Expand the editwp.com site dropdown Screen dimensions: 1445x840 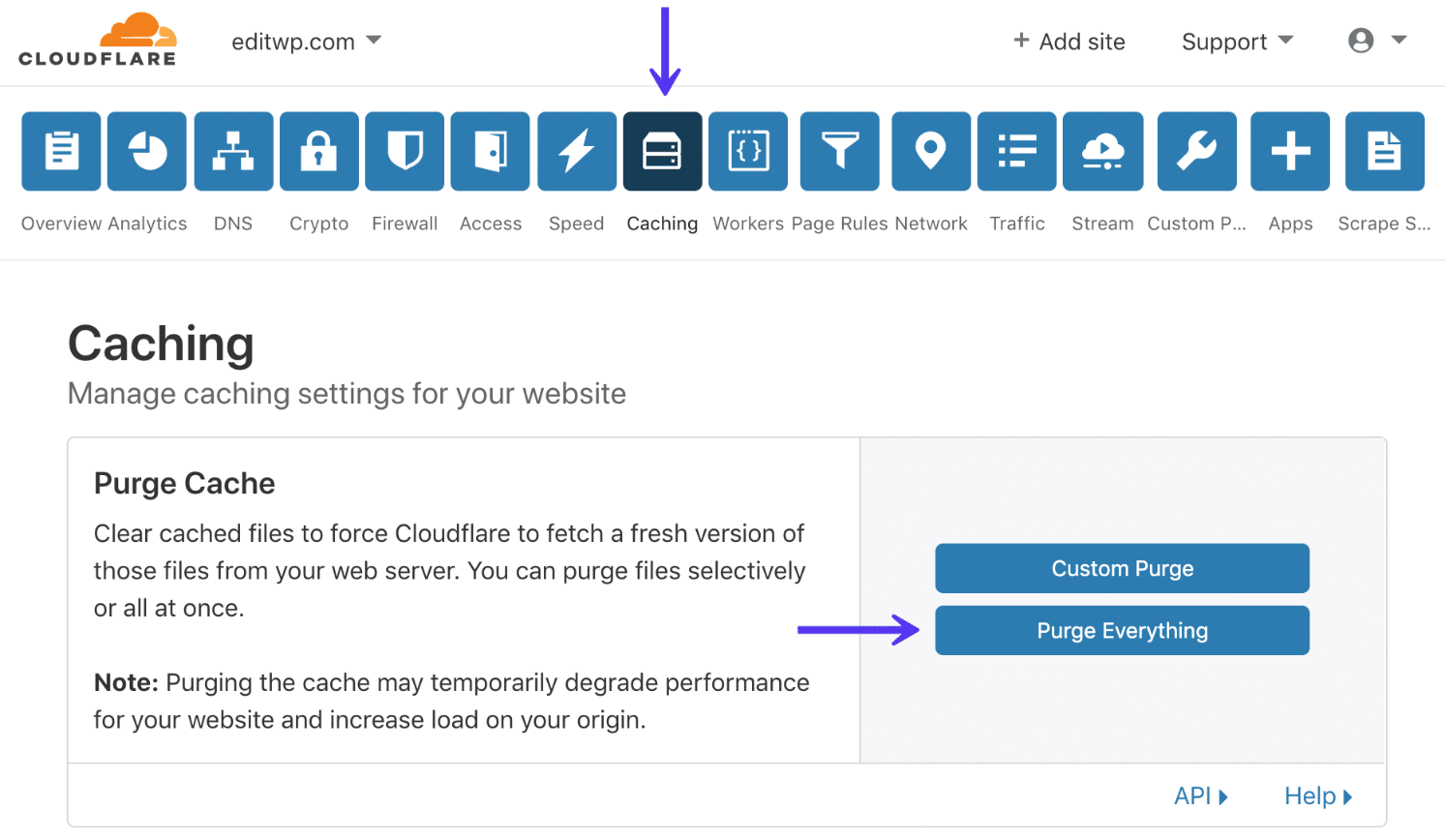click(x=307, y=41)
